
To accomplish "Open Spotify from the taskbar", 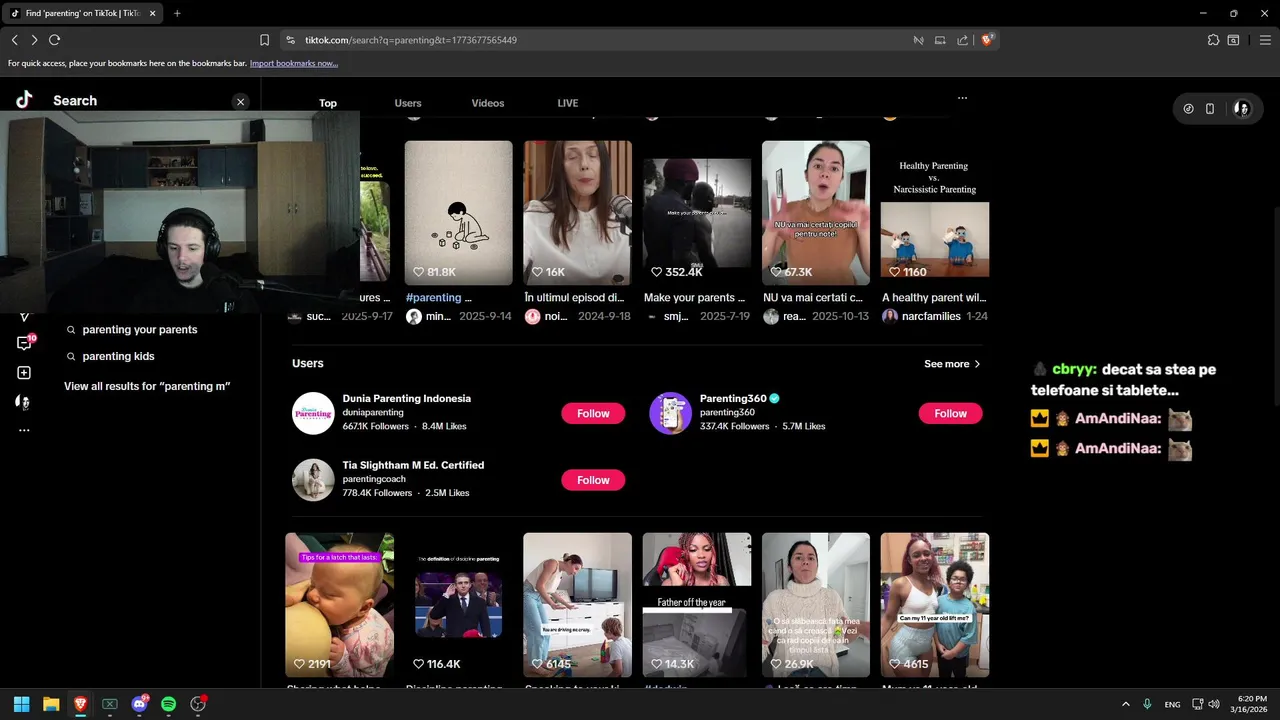I will pyautogui.click(x=168, y=704).
